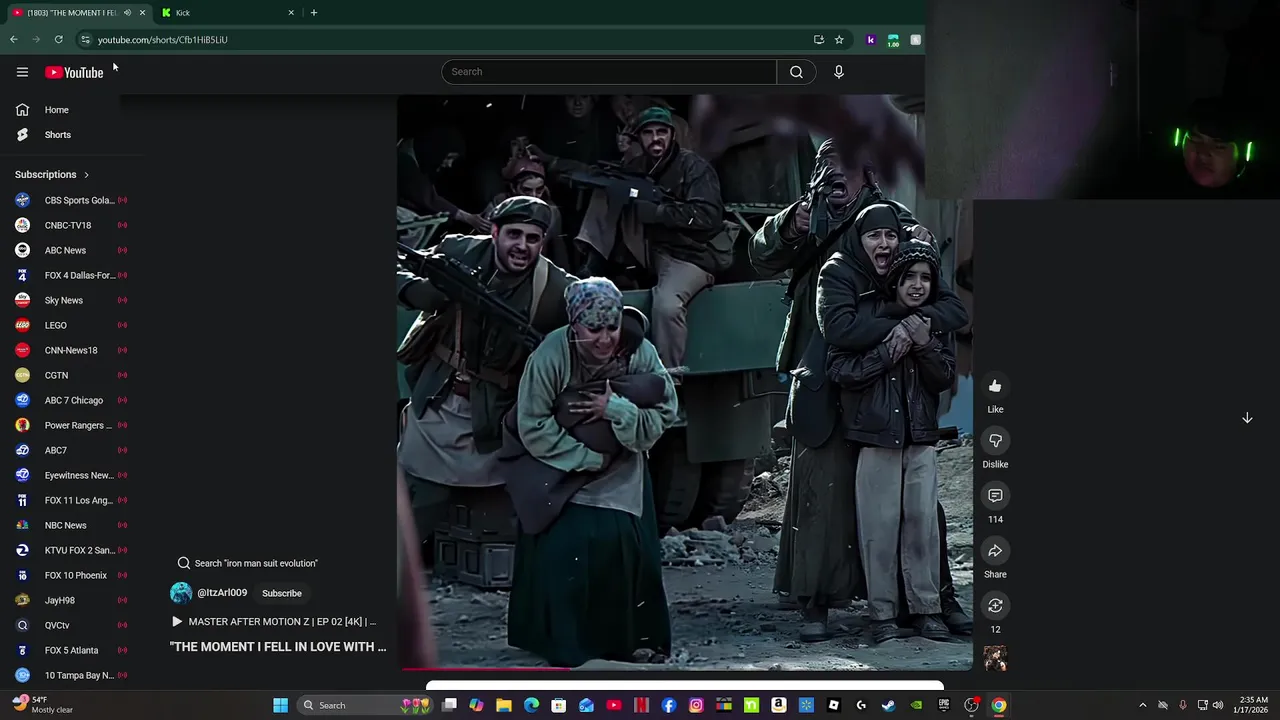1280x720 pixels.
Task: Select FOX 5 Atlanta subscription
Action: (x=70, y=650)
